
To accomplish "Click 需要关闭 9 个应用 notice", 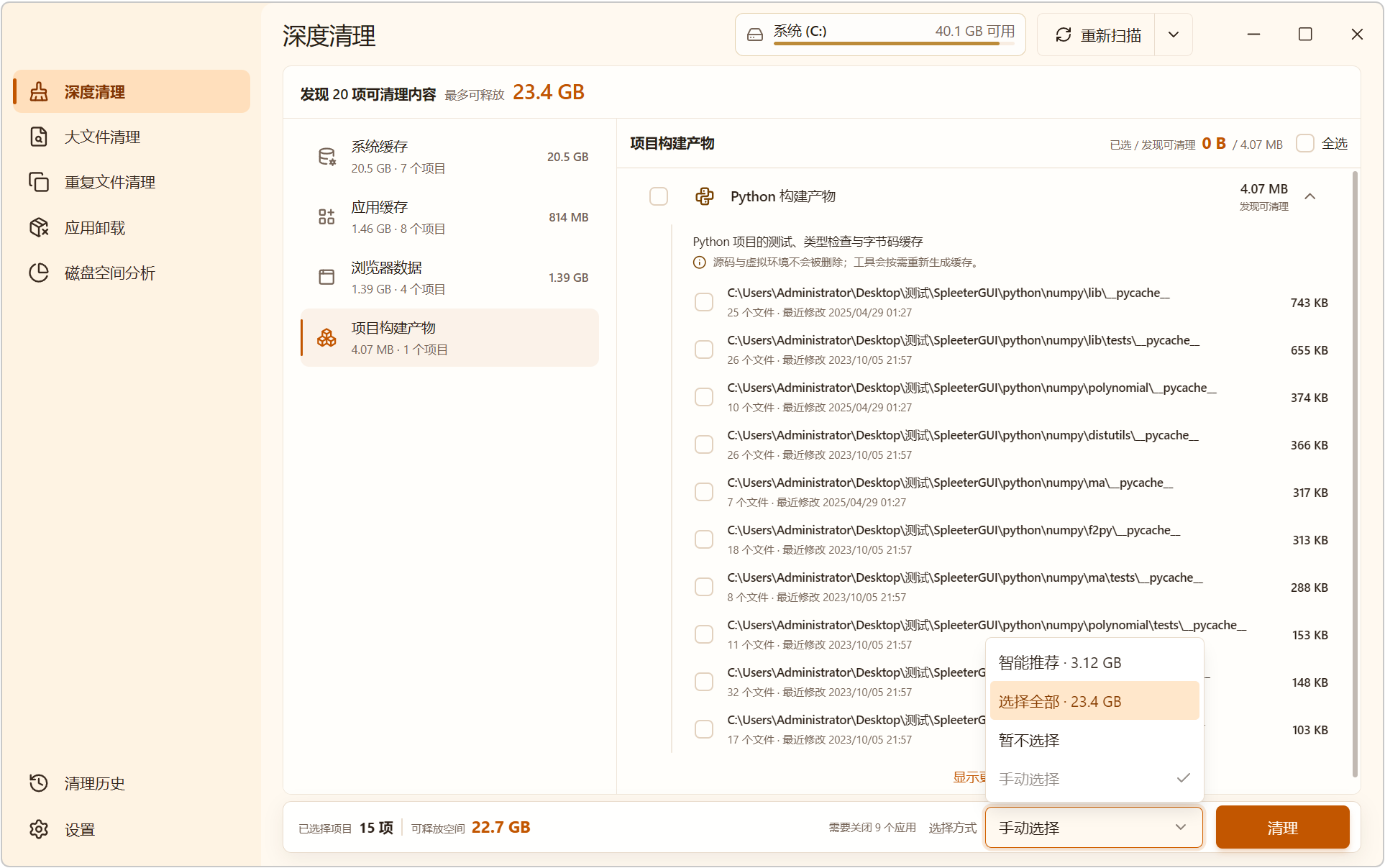I will tap(872, 828).
